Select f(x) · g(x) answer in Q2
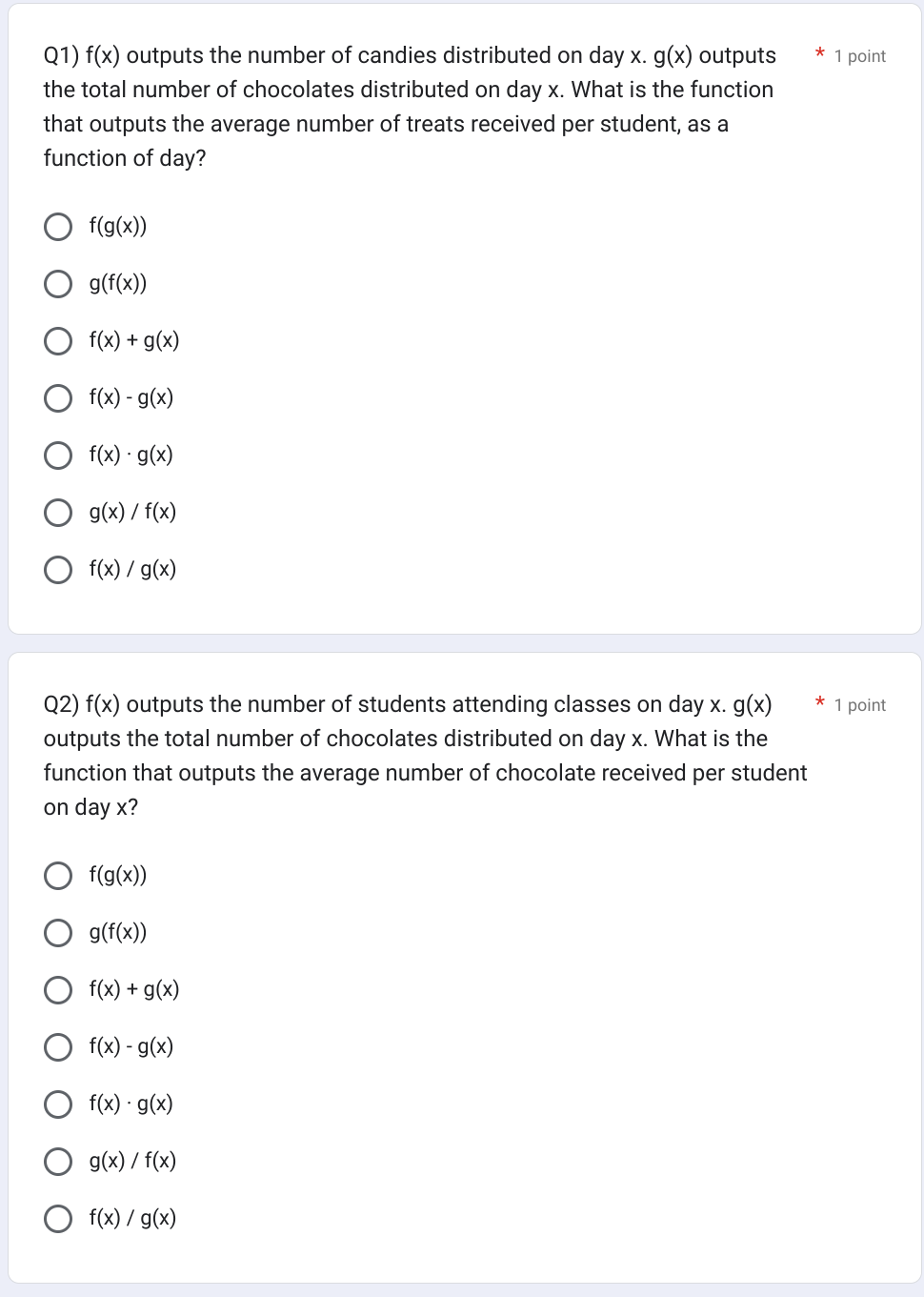Screen dimensions: 924x1297 (58, 1104)
